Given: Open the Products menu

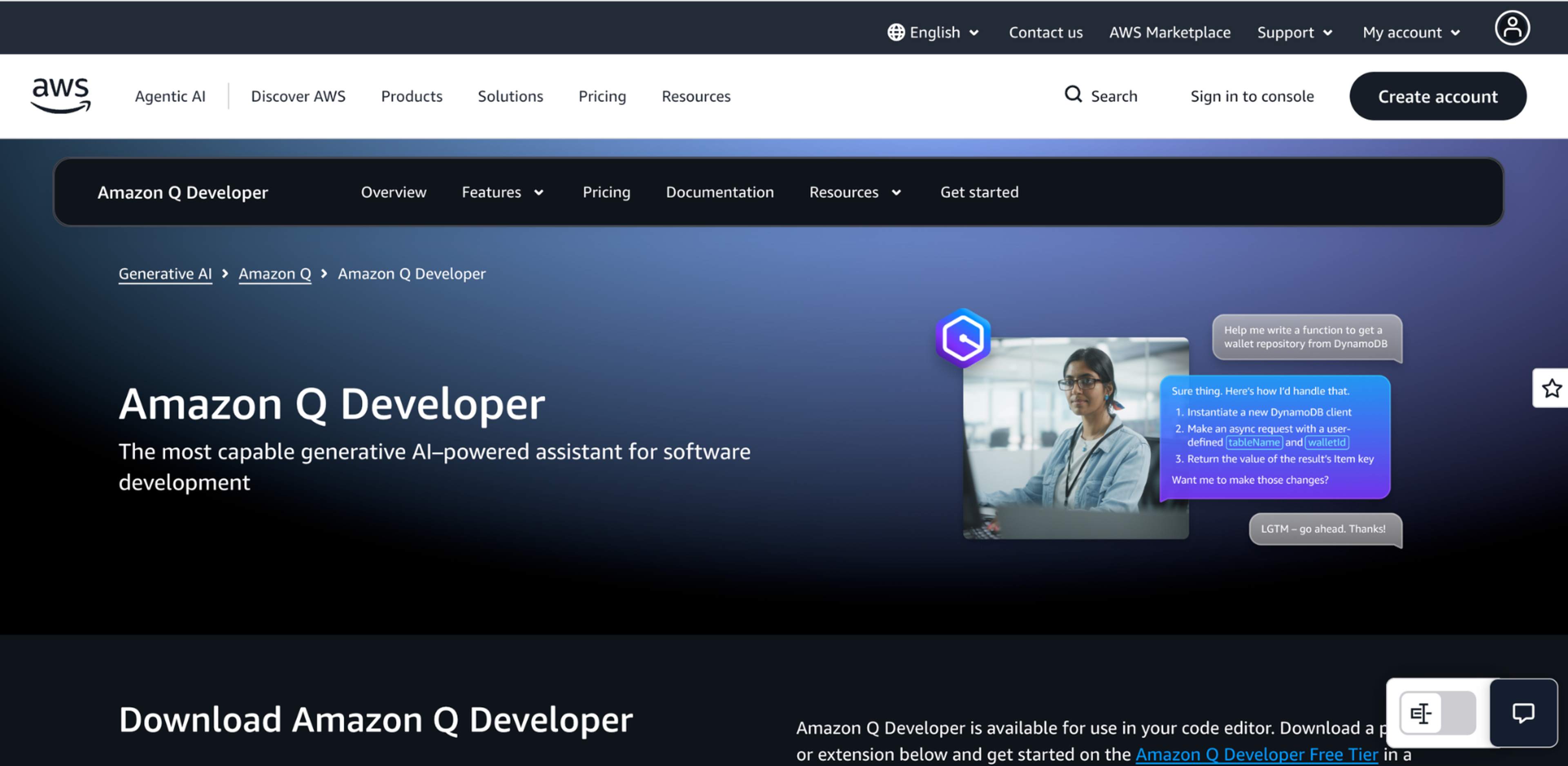Looking at the screenshot, I should point(412,96).
